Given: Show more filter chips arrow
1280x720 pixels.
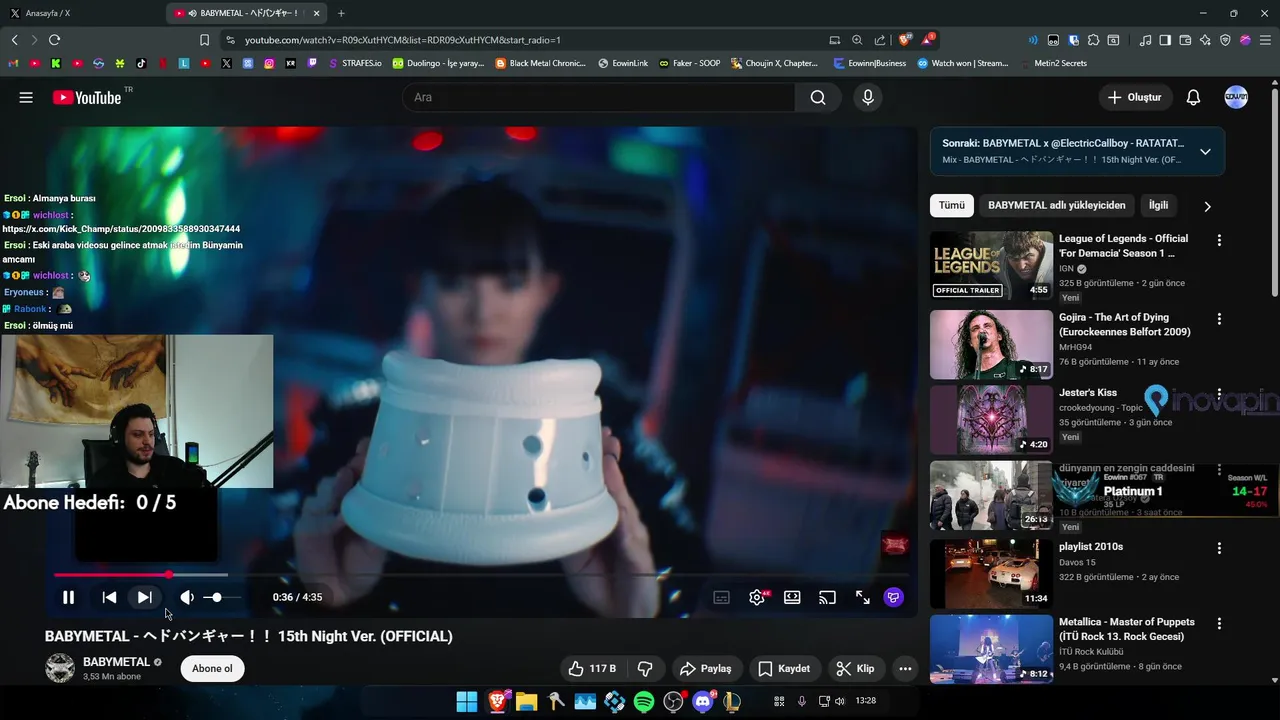Looking at the screenshot, I should (x=1207, y=206).
